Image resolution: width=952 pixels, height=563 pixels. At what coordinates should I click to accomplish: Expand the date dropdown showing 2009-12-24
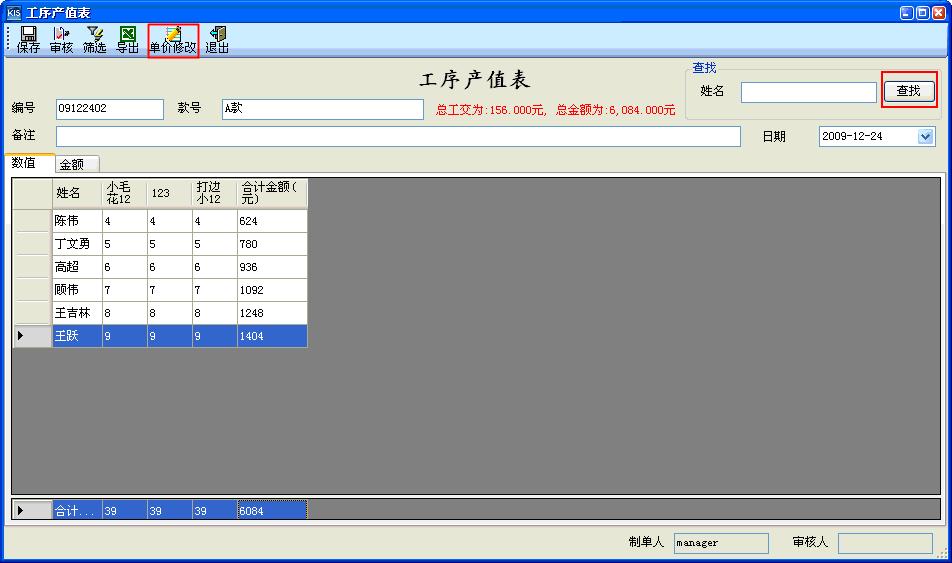[925, 137]
